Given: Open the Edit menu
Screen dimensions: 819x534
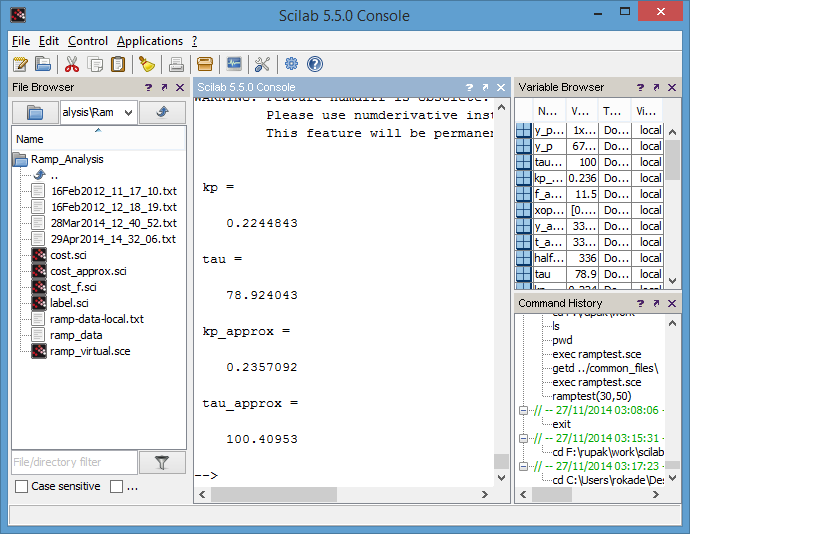Looking at the screenshot, I should [49, 41].
